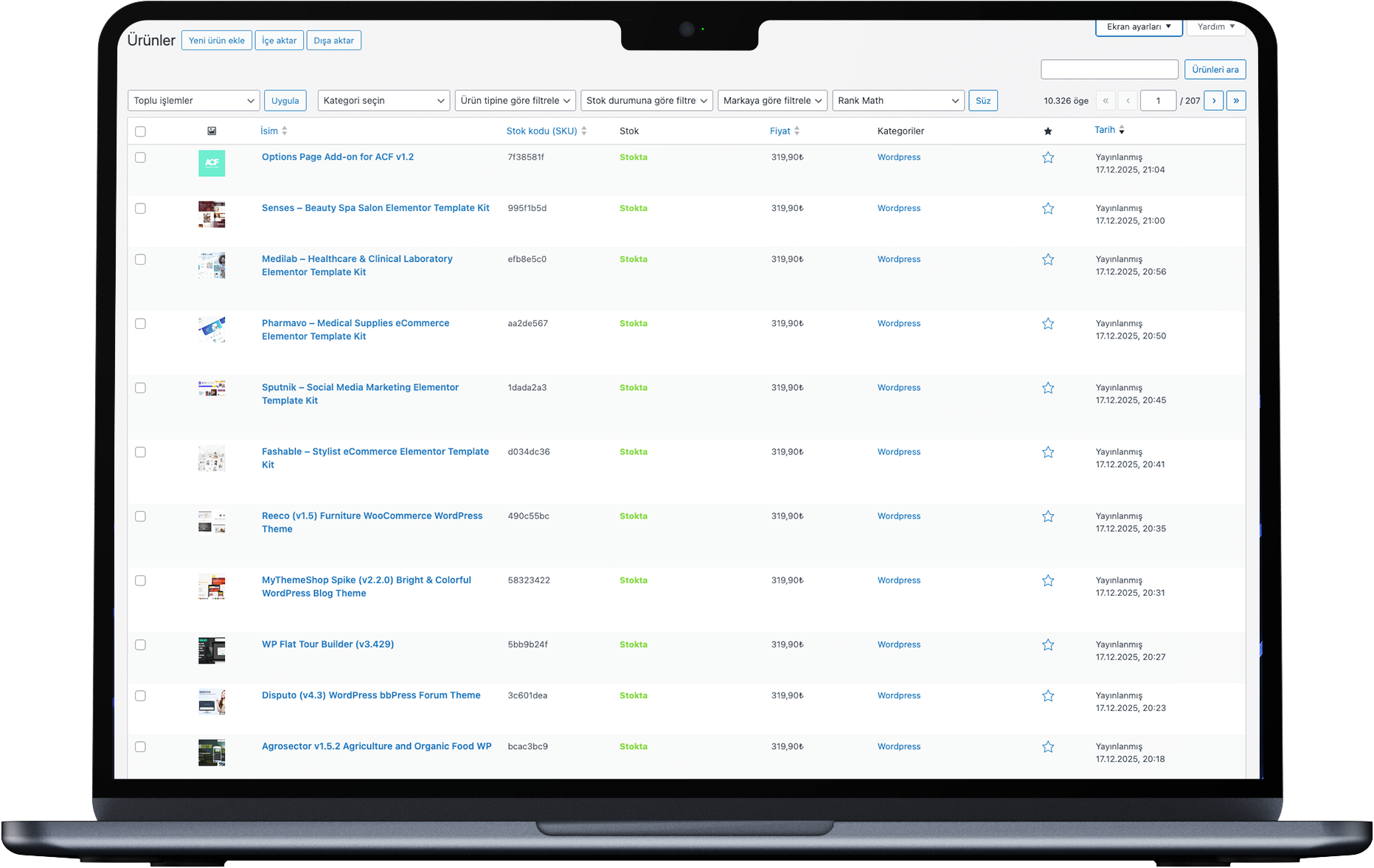Open the Rank Math filter dropdown

click(898, 101)
